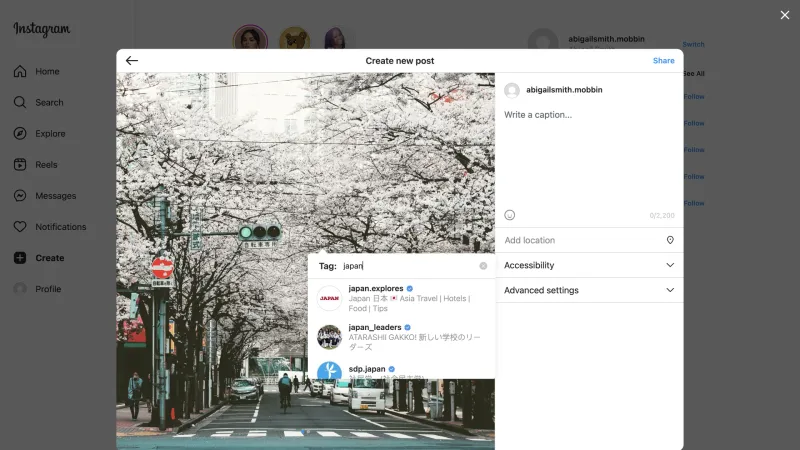The image size is (800, 450).
Task: Click the Search magnifier icon
Action: point(20,103)
